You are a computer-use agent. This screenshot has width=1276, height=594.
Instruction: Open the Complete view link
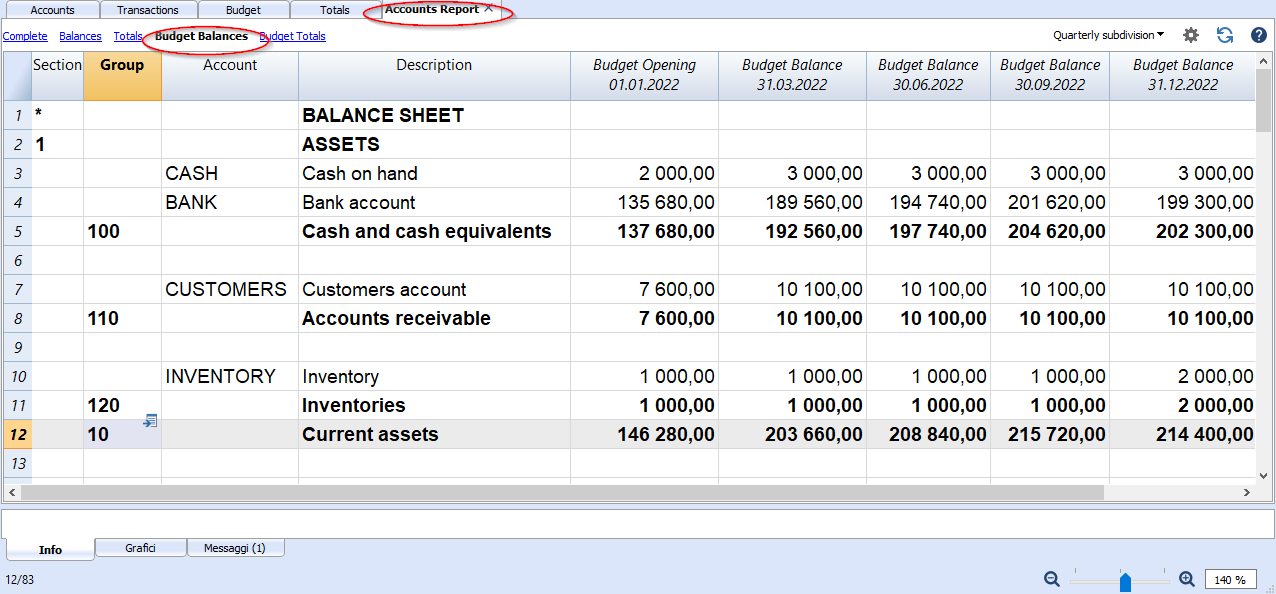point(25,36)
